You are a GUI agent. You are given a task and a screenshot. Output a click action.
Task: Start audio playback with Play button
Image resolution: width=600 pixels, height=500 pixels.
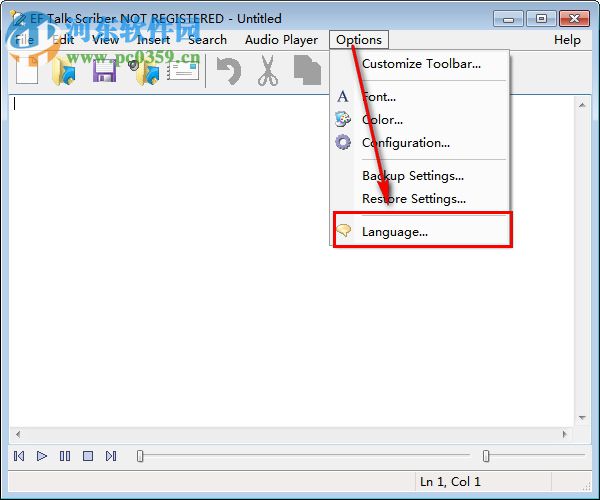click(42, 456)
